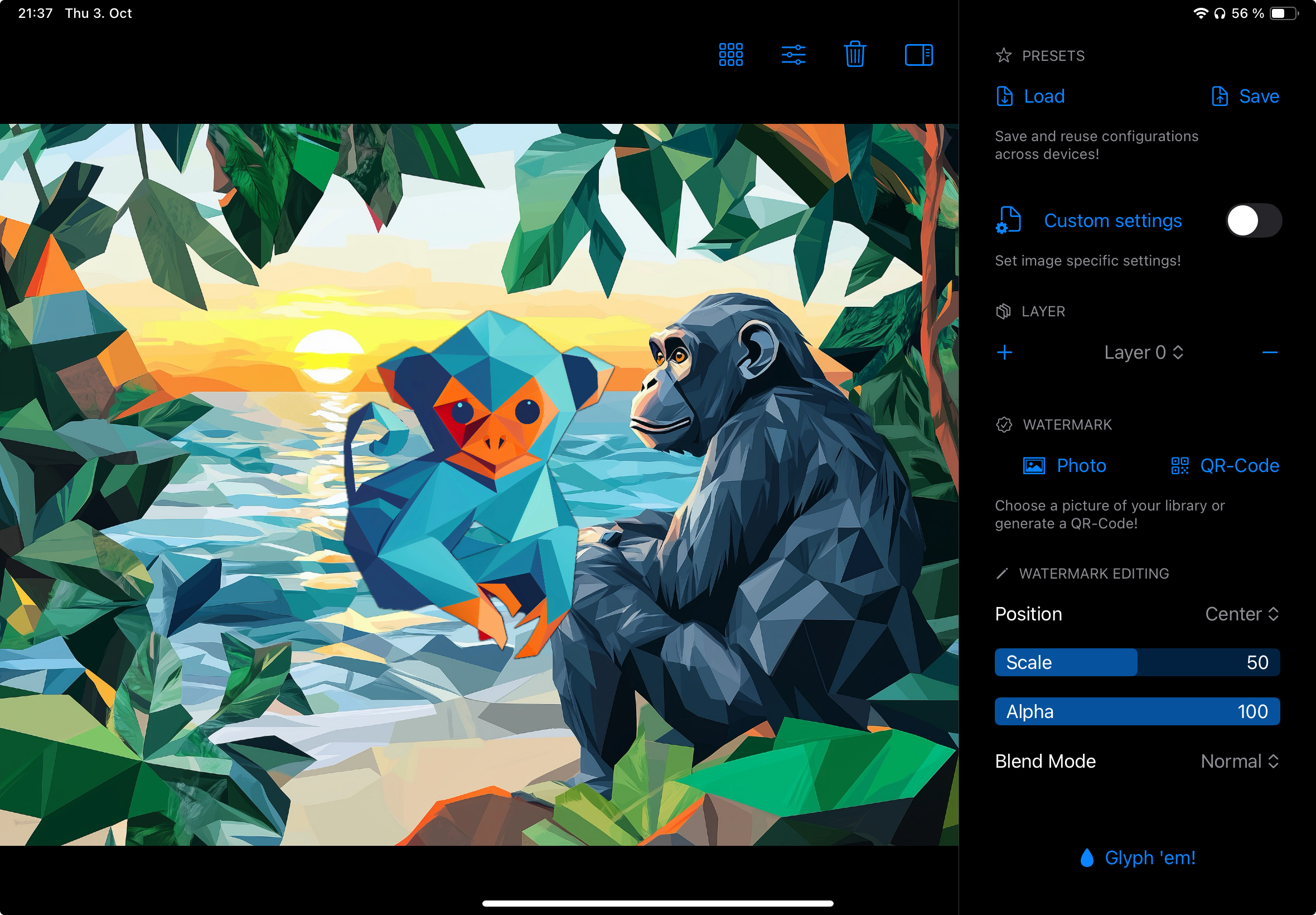Click the layer stack icon beside LAYER
The image size is (1316, 915).
(1003, 311)
